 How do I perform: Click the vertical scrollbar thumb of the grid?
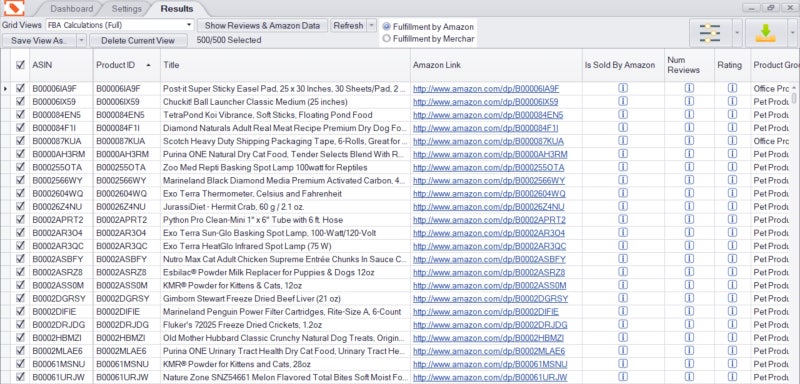point(793,98)
